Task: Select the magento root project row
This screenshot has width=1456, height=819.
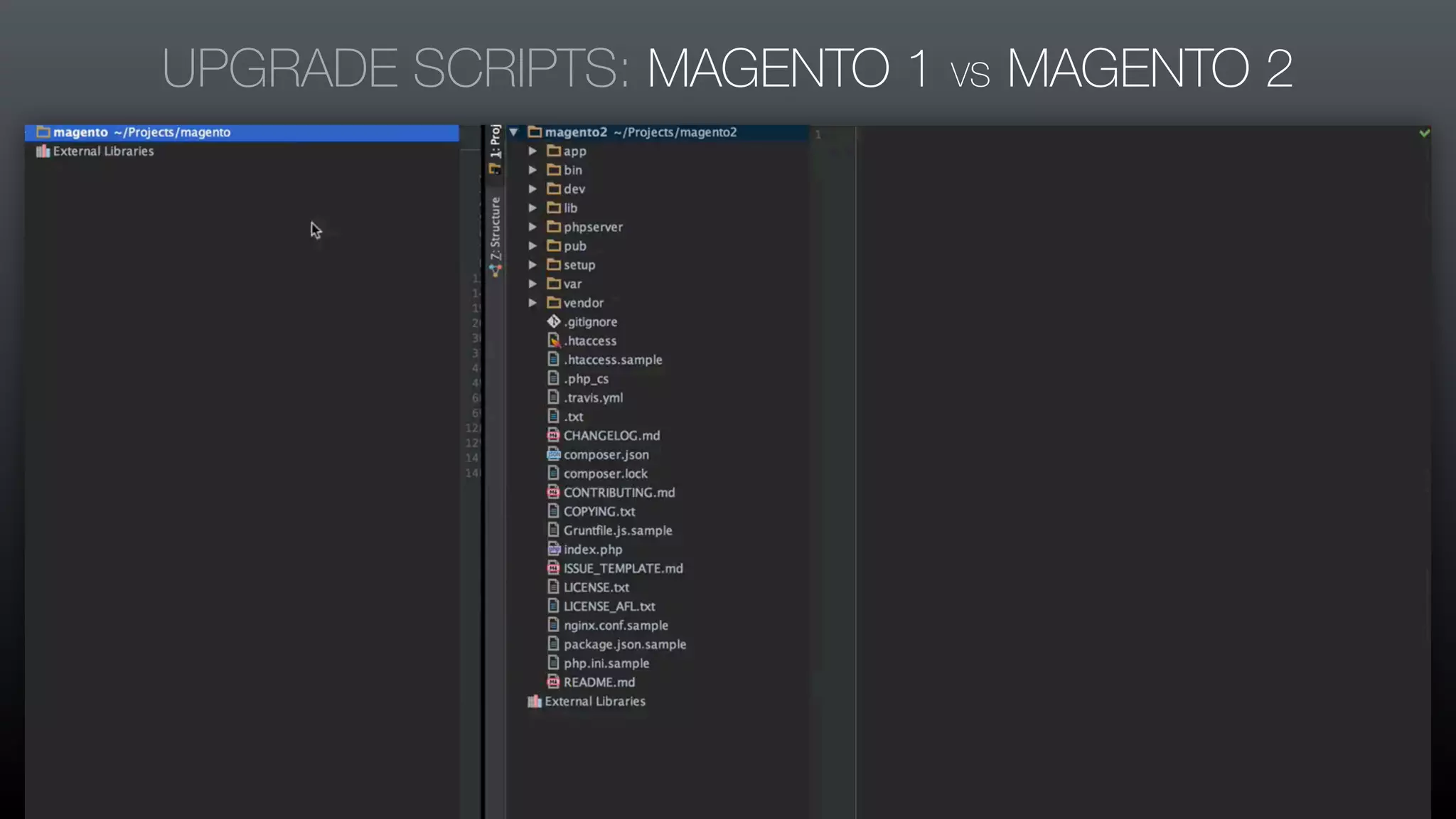Action: pos(242,132)
